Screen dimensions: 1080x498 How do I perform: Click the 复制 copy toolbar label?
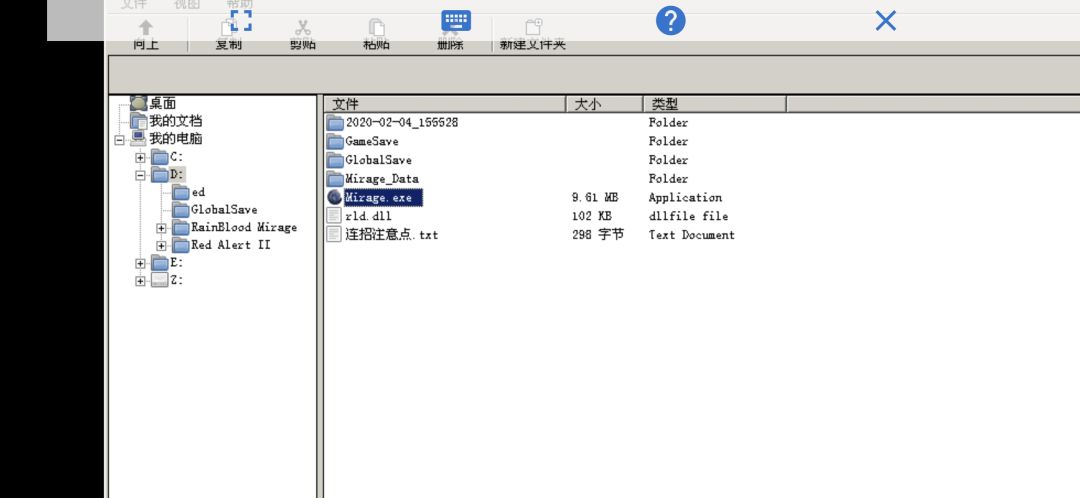coord(229,45)
